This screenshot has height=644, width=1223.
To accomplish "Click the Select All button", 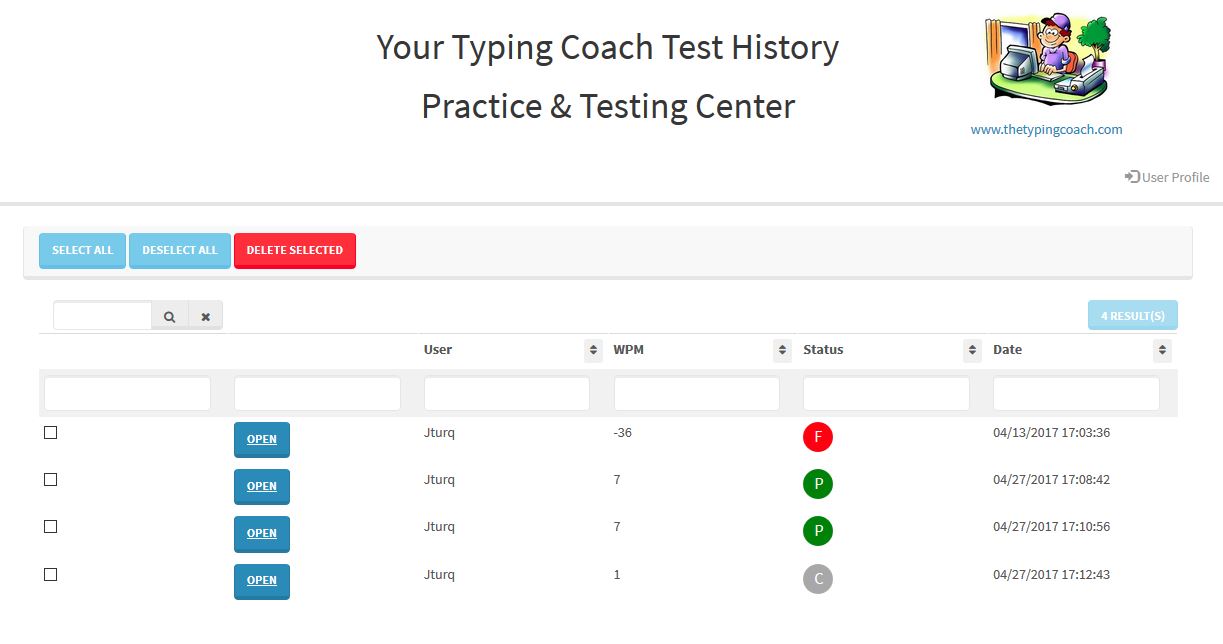I will pyautogui.click(x=82, y=250).
